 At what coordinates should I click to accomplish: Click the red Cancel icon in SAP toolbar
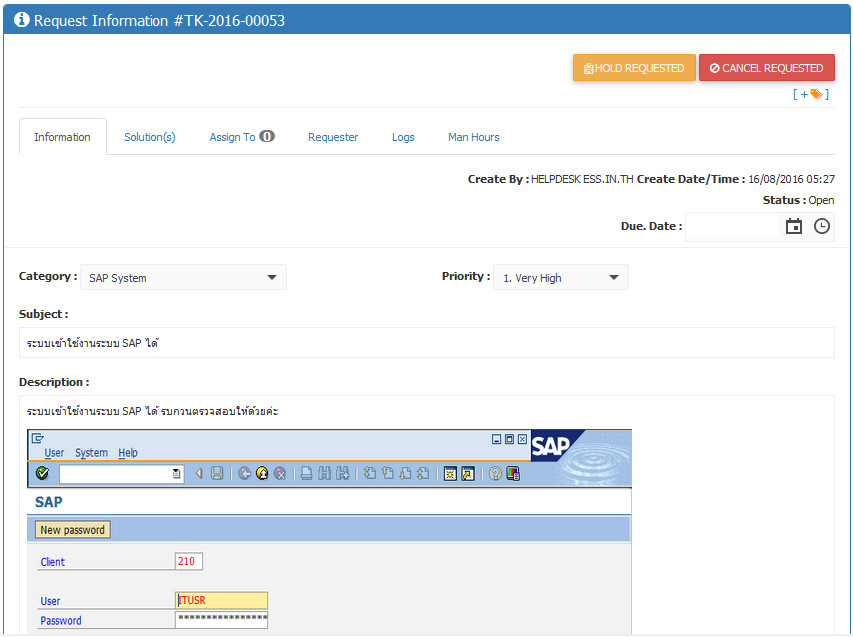pos(280,473)
